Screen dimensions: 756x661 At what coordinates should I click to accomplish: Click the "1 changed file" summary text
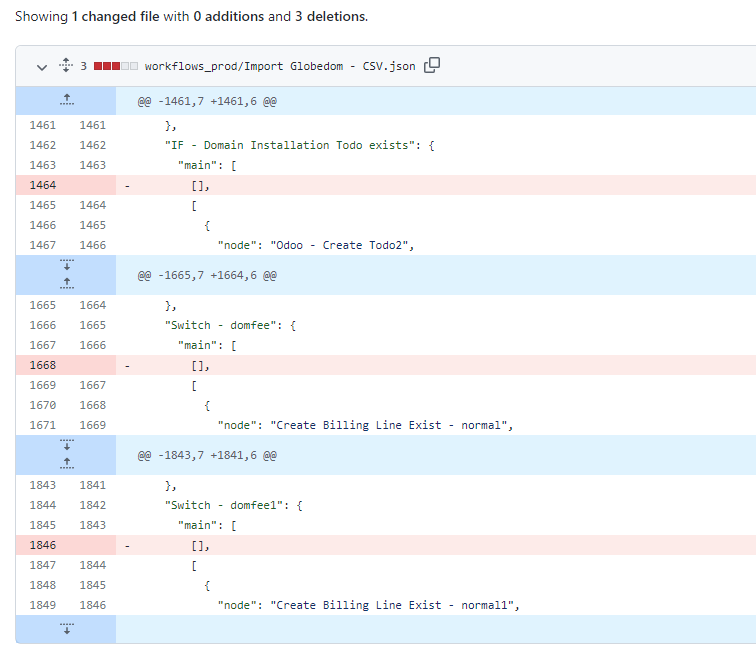(110, 17)
